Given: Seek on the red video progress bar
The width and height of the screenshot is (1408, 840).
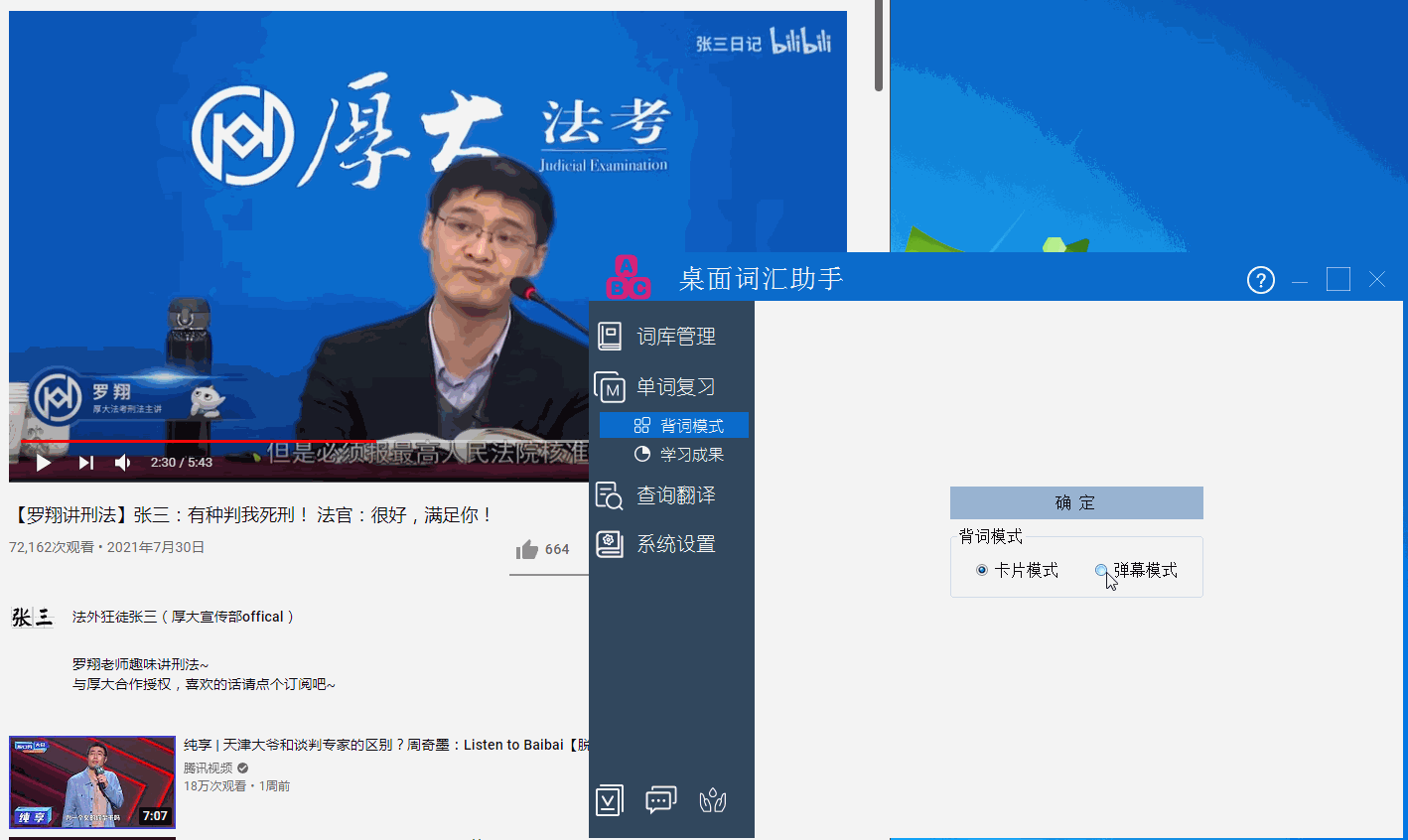Looking at the screenshot, I should 199,441.
